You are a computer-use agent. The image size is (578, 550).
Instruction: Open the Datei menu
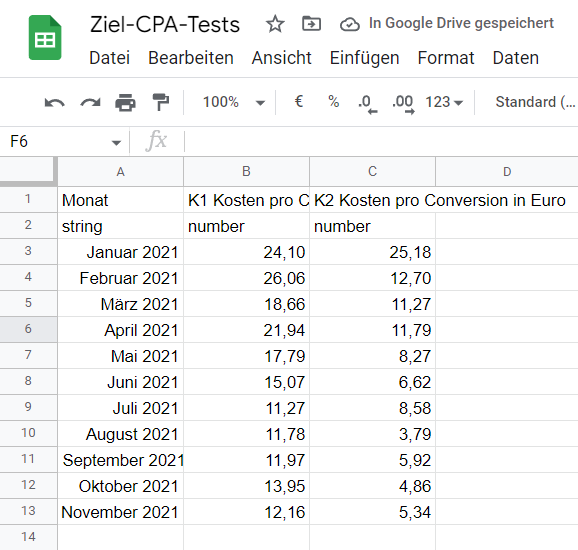tap(109, 58)
